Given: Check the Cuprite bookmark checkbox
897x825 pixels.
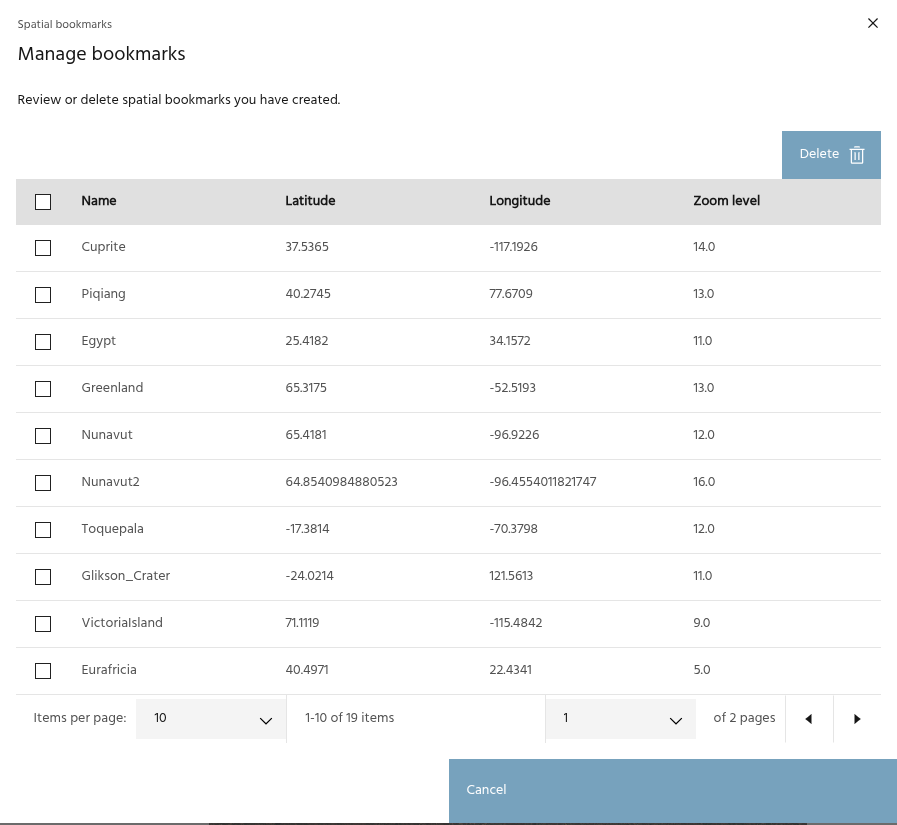Looking at the screenshot, I should [43, 248].
